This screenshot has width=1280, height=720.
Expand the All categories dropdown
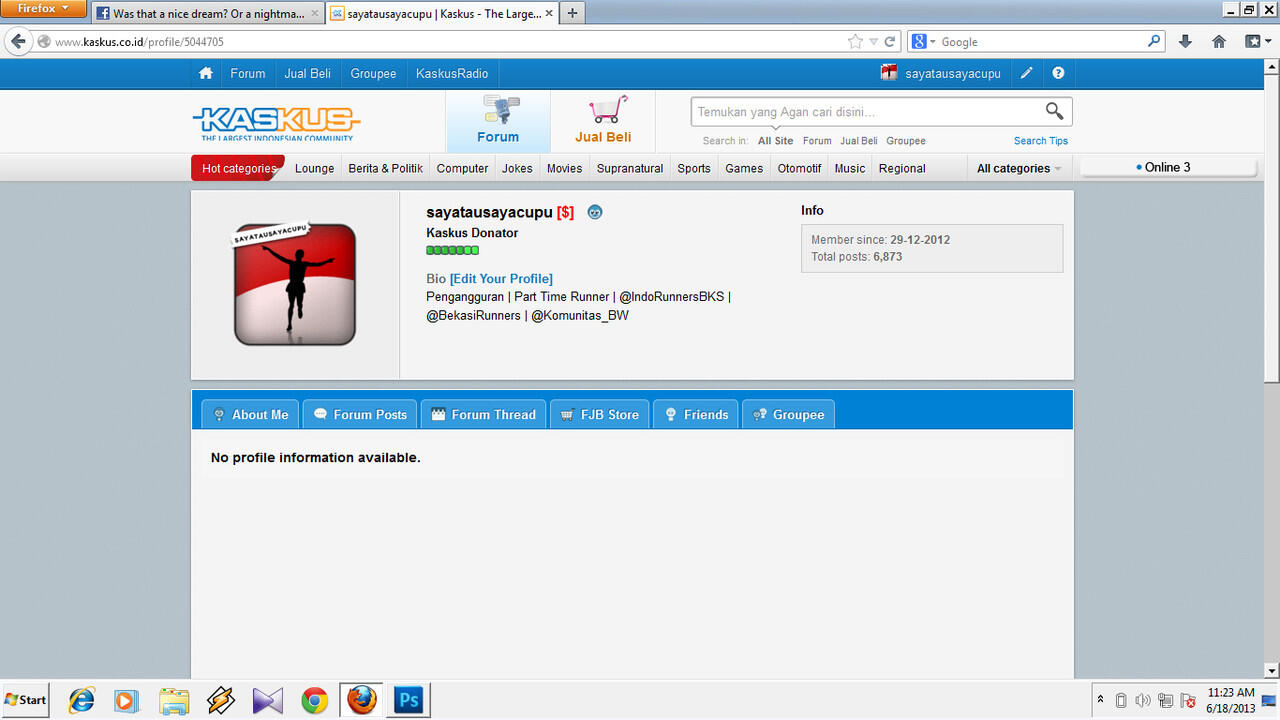point(1019,168)
